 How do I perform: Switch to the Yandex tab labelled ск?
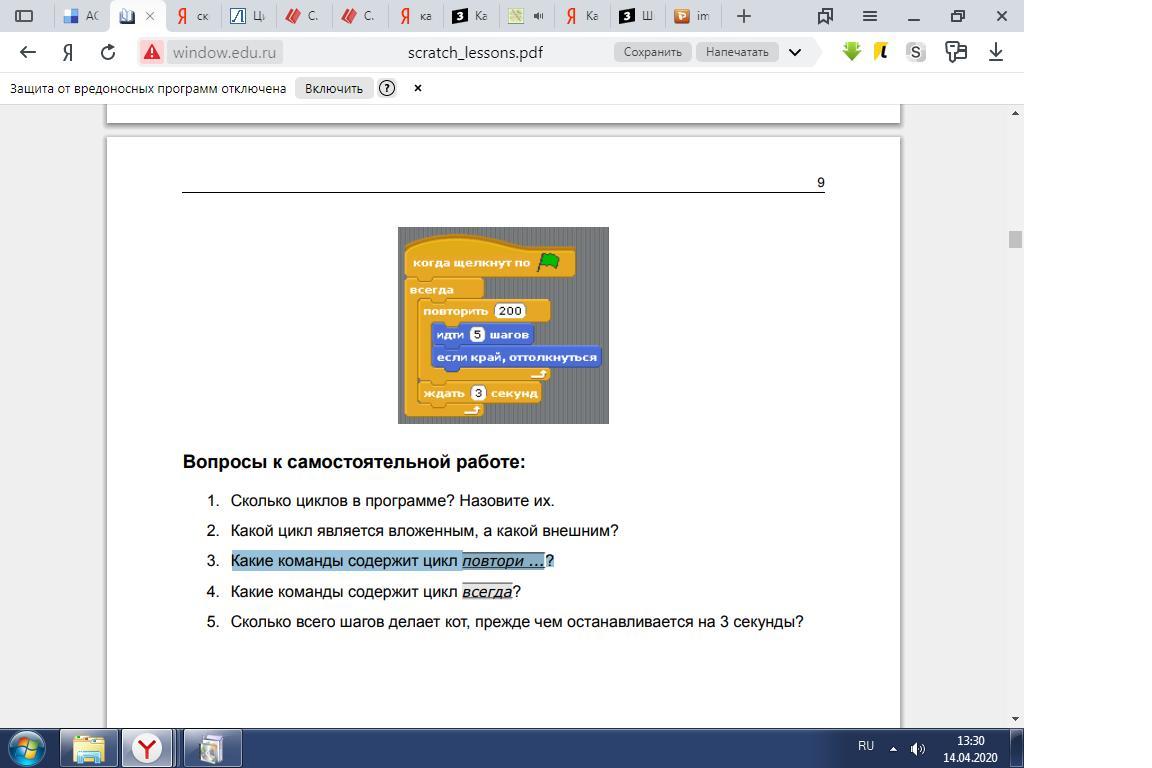[193, 16]
